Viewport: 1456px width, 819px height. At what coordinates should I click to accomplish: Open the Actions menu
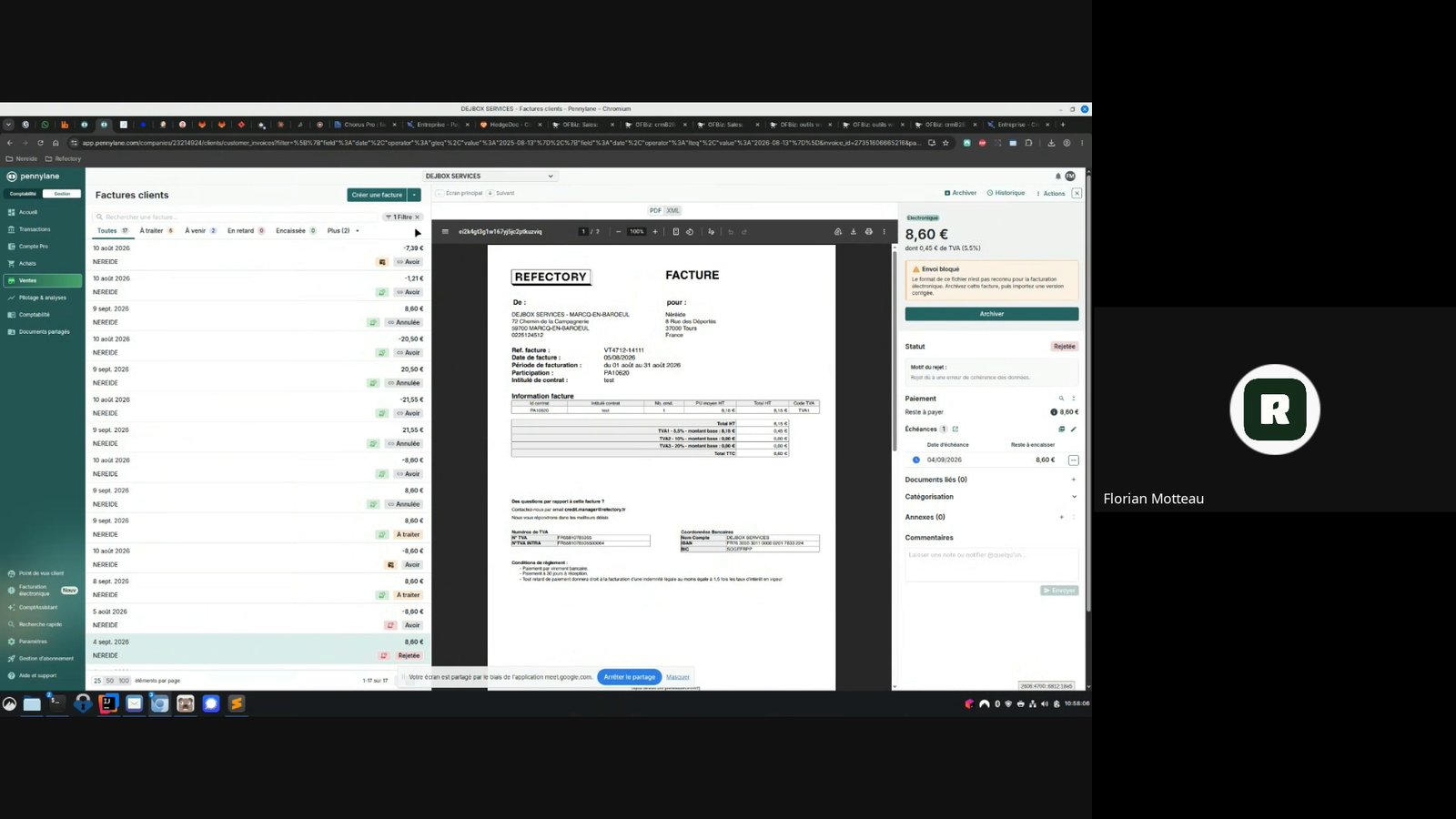1051,193
